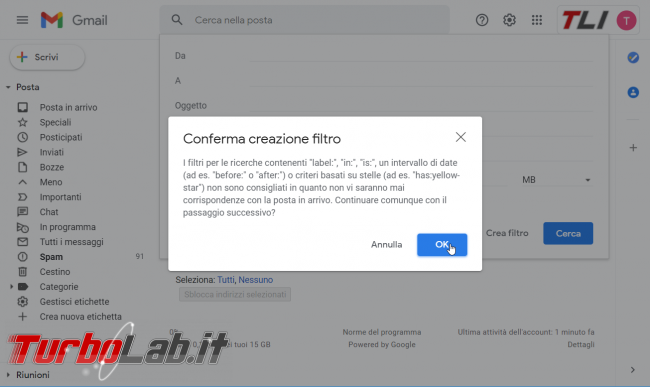Click the Oggetto filter field
650x387 pixels.
point(420,105)
